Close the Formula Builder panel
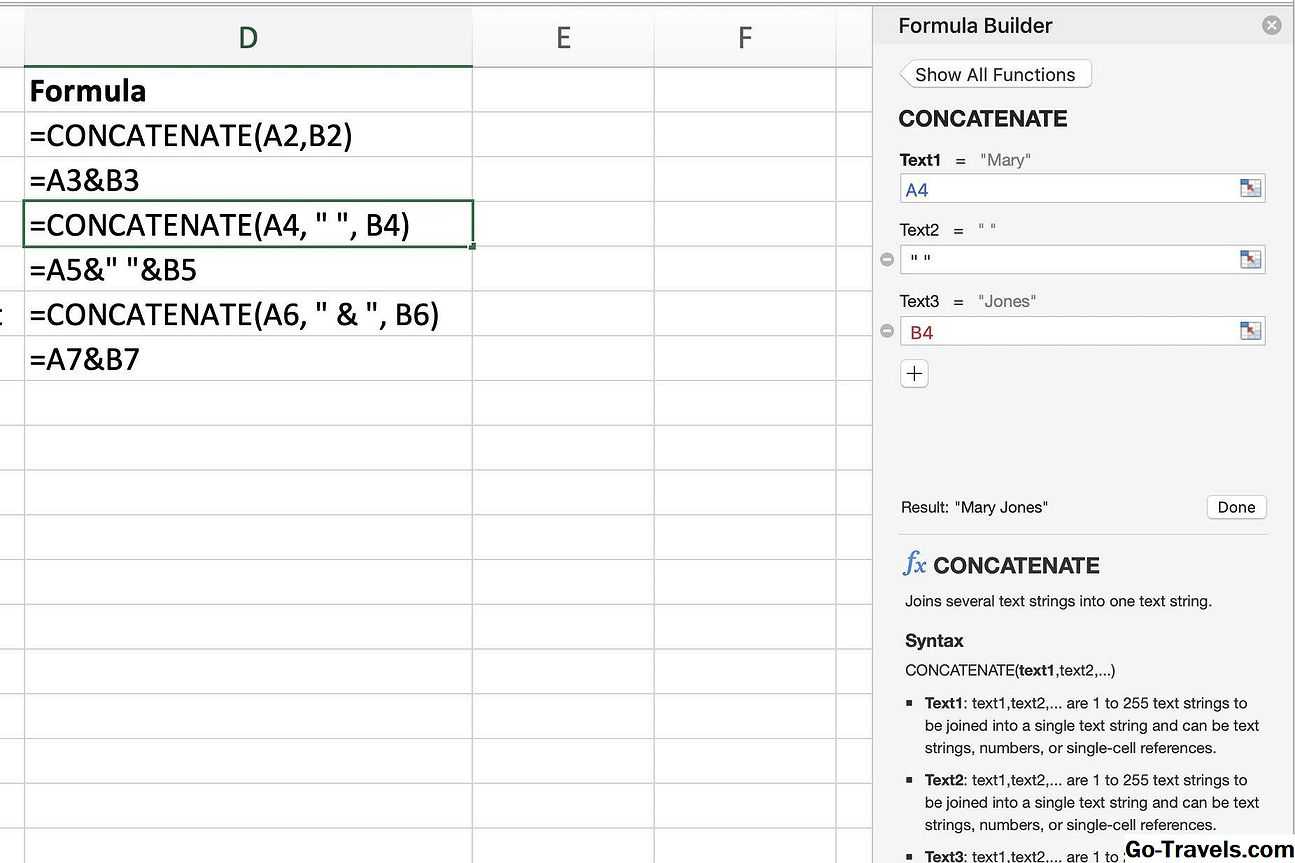 tap(1271, 26)
